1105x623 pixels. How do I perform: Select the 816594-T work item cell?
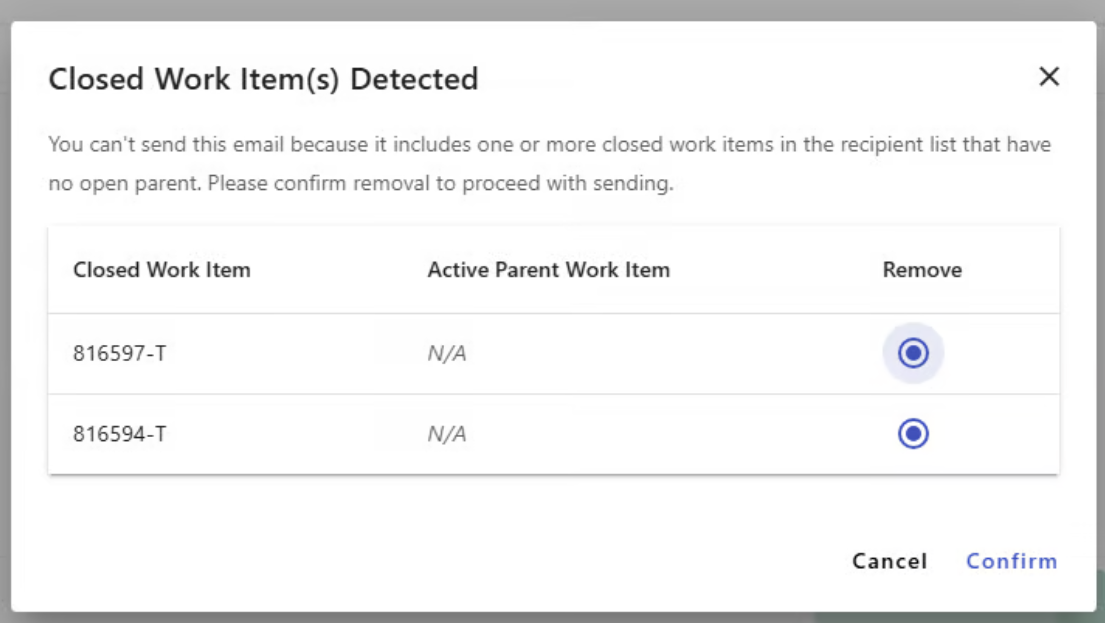click(120, 434)
